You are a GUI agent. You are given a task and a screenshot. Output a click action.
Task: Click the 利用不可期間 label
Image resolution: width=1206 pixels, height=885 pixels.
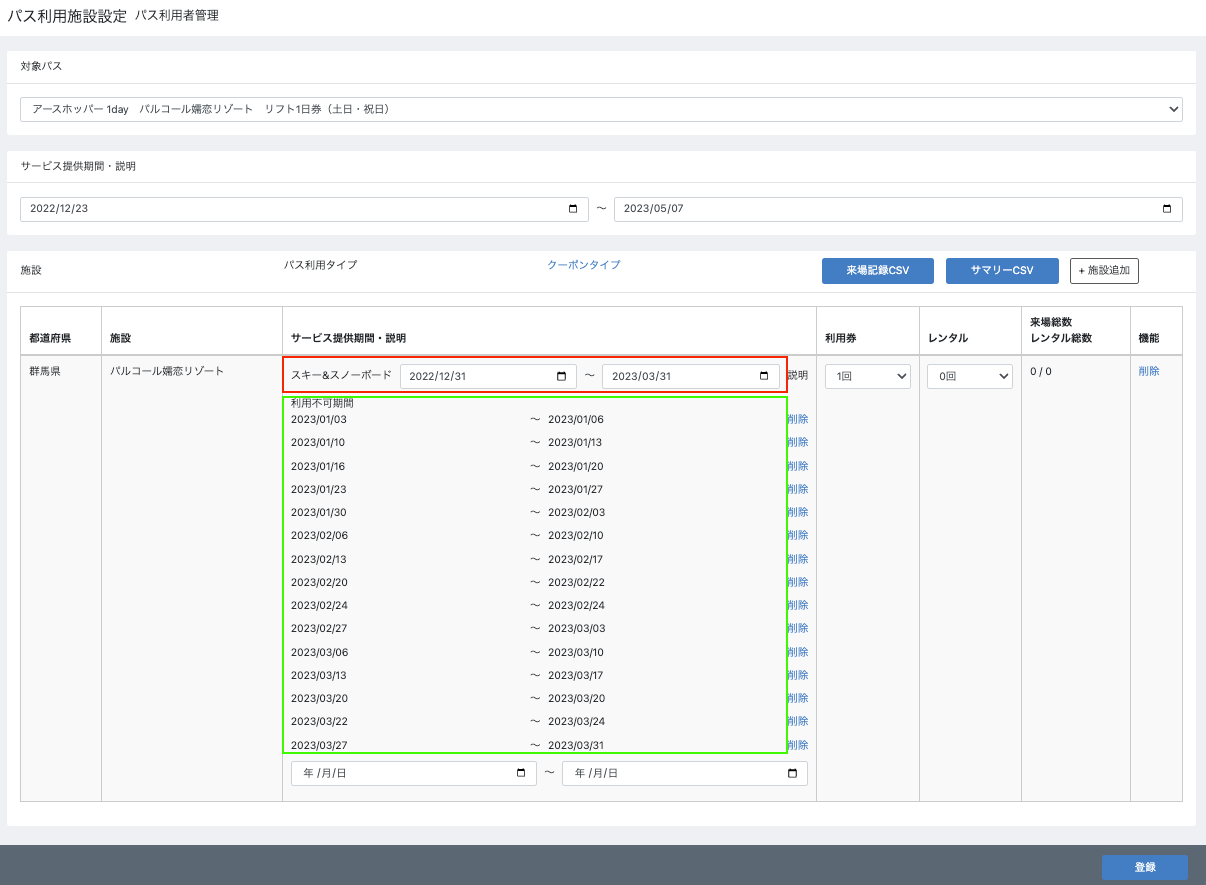[322, 403]
